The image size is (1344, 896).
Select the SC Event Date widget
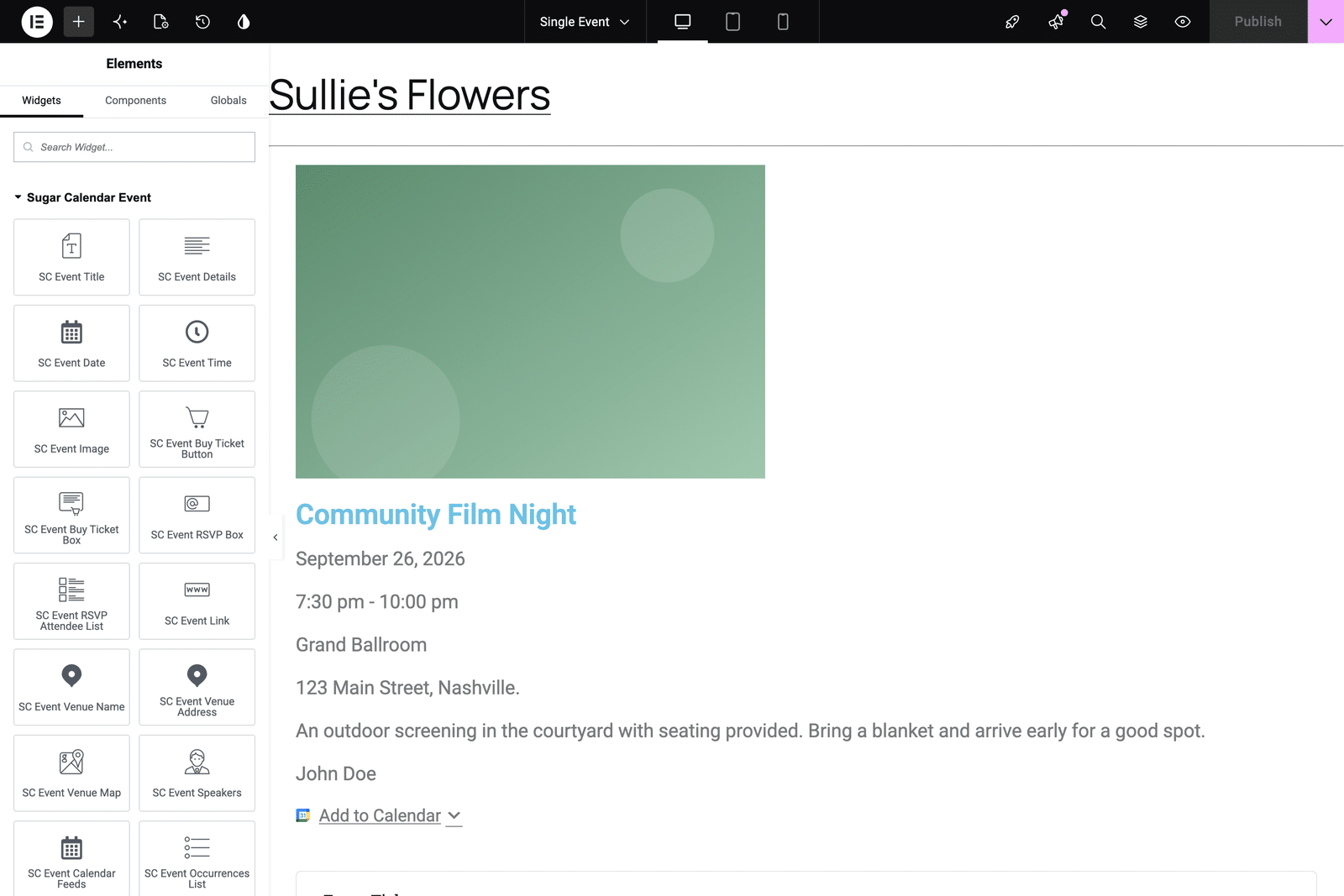pyautogui.click(x=71, y=343)
